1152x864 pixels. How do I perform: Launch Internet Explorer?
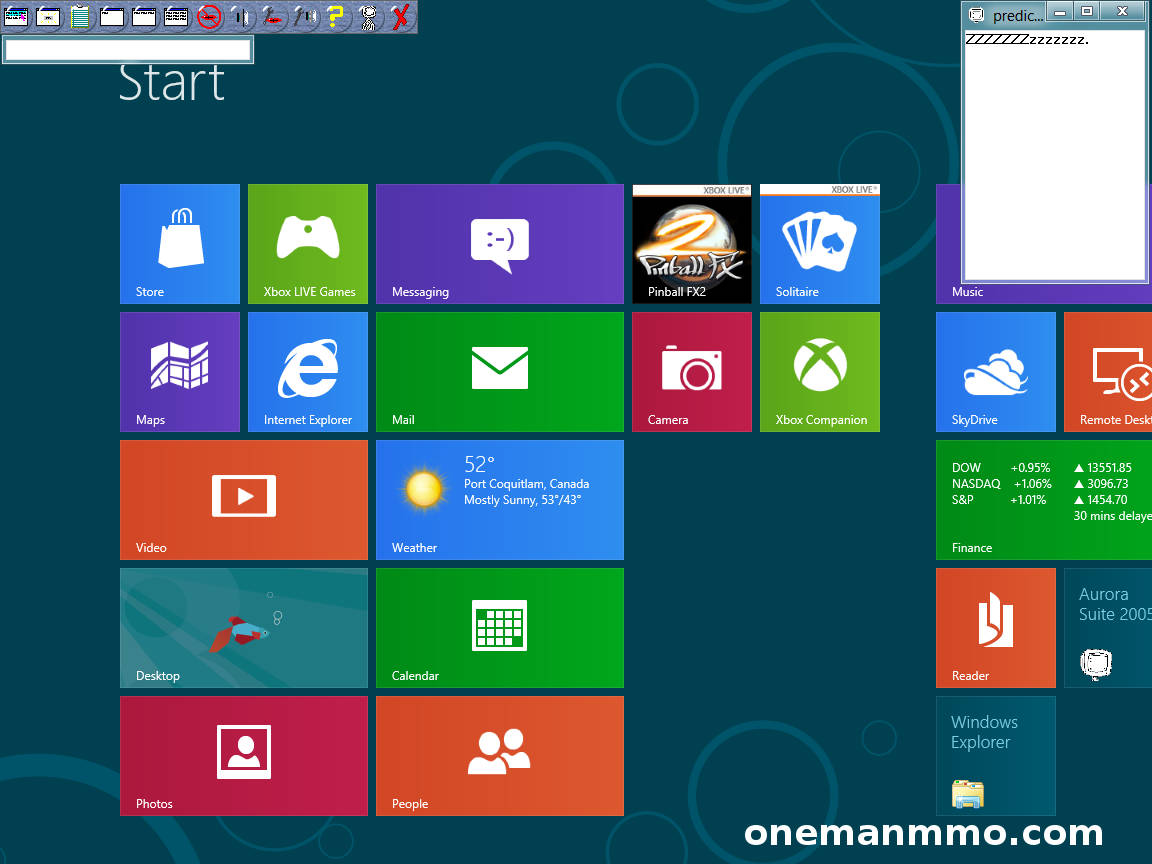tap(307, 371)
